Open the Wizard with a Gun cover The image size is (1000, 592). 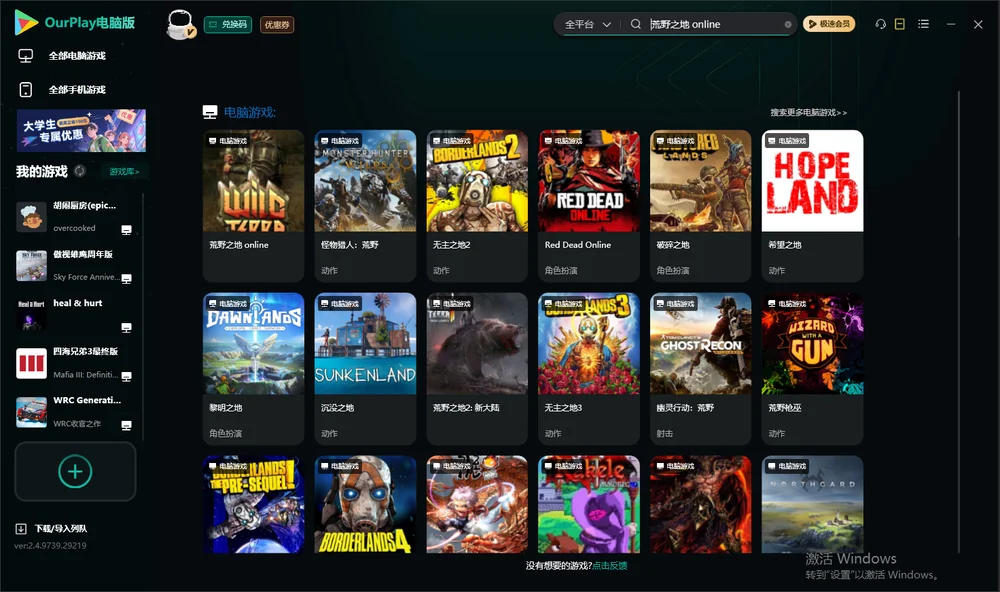point(812,343)
